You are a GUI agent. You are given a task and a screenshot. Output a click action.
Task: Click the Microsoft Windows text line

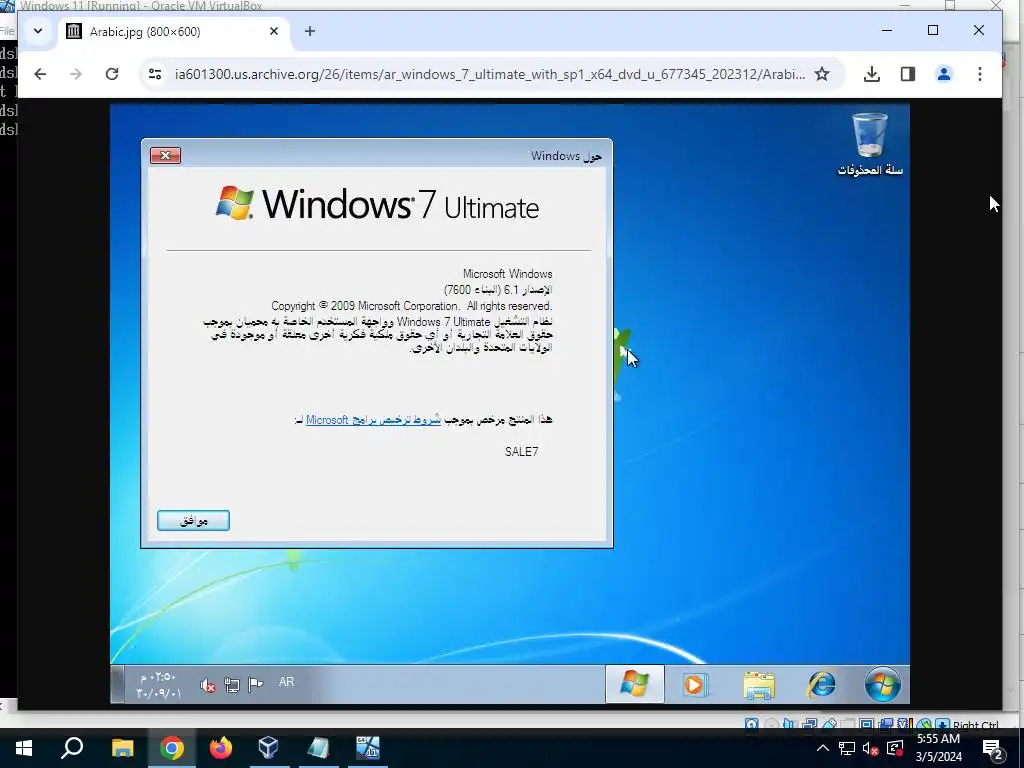point(507,274)
